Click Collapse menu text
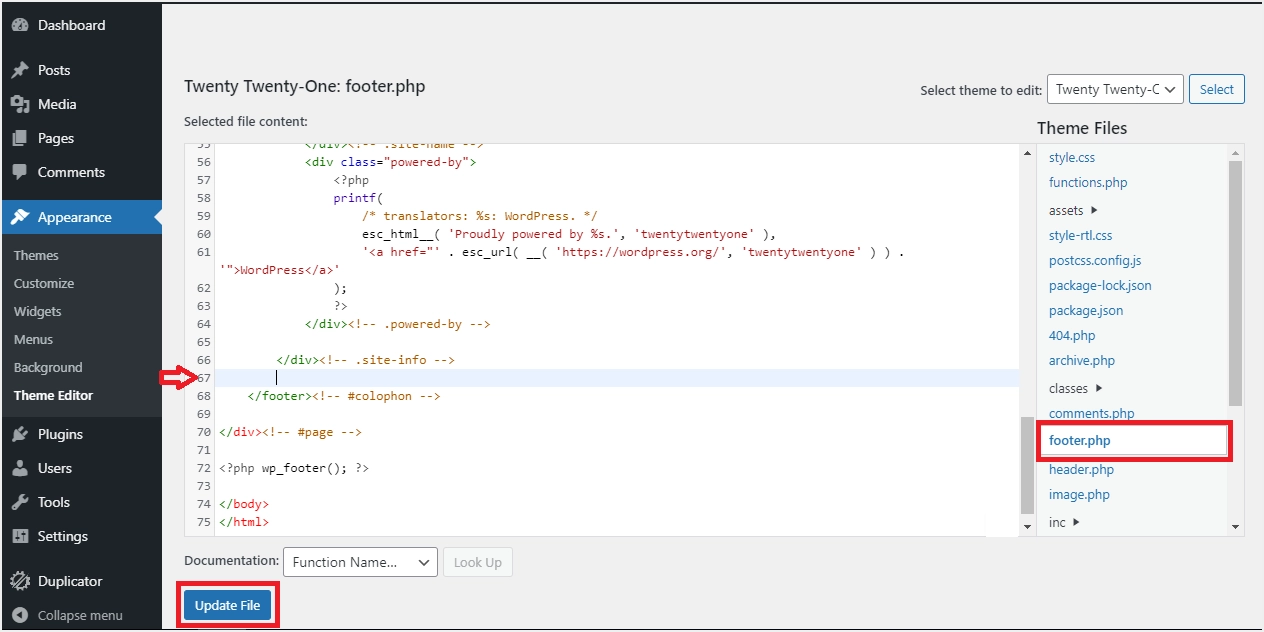 click(x=80, y=615)
